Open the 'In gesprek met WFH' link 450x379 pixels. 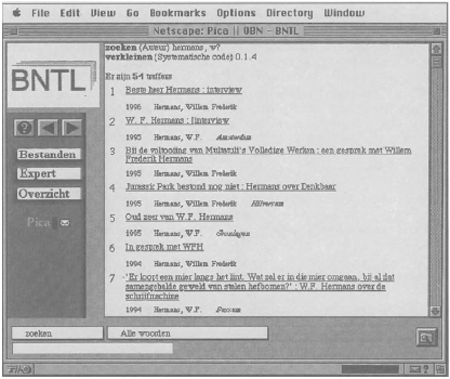pos(164,247)
